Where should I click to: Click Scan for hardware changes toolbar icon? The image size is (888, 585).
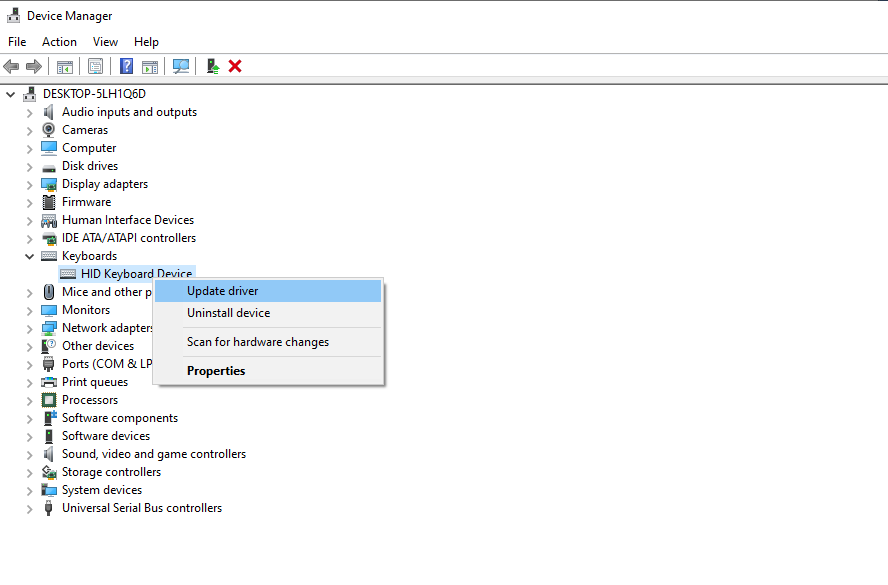tap(181, 66)
